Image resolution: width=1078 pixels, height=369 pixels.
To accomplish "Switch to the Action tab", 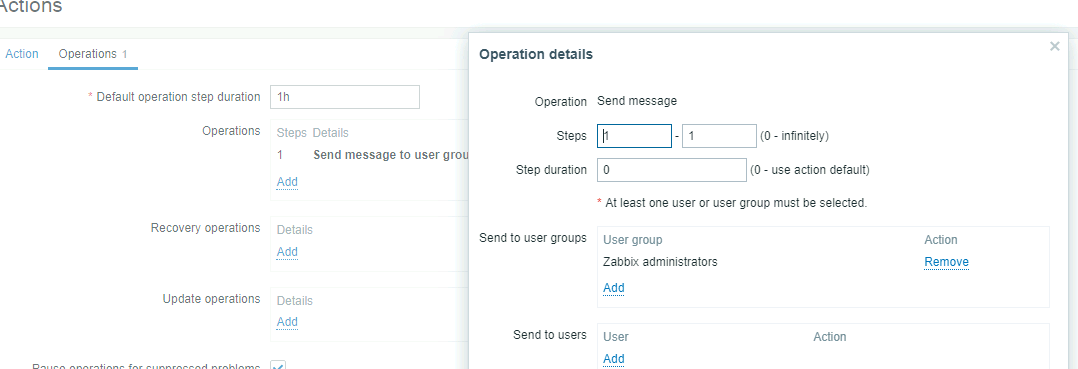I will point(22,54).
